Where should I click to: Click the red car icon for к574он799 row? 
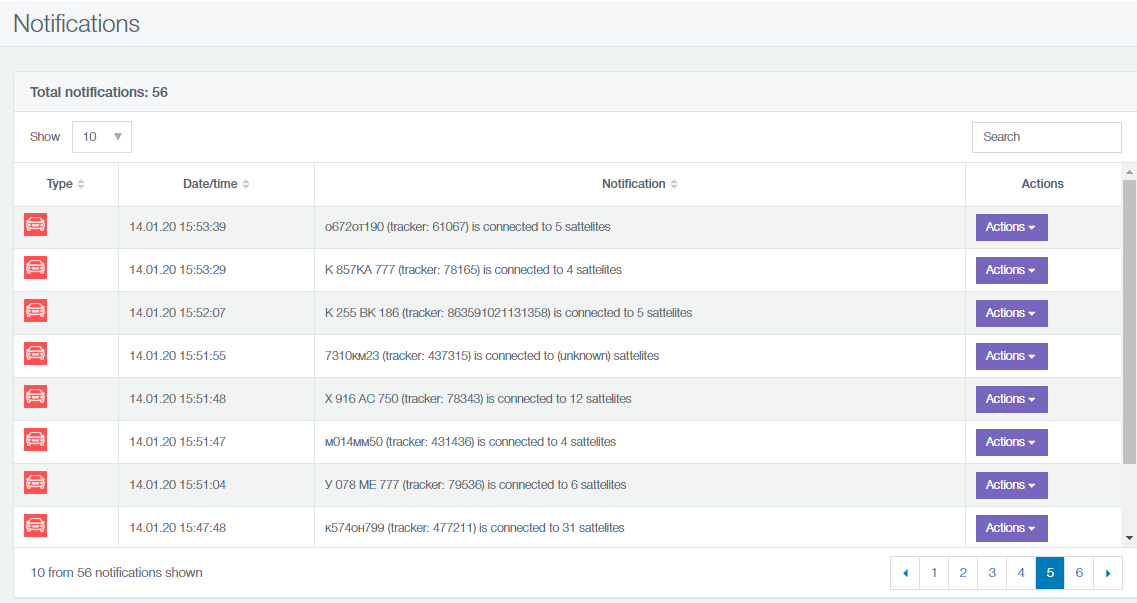point(36,525)
